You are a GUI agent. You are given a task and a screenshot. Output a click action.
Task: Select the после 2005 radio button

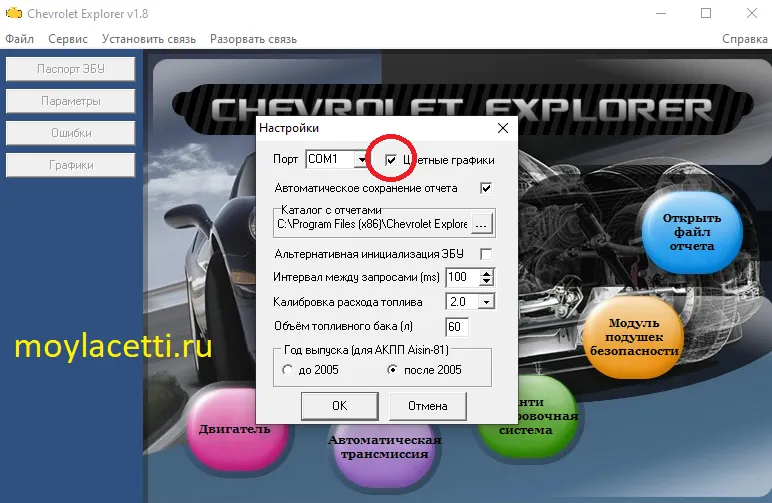click(392, 370)
